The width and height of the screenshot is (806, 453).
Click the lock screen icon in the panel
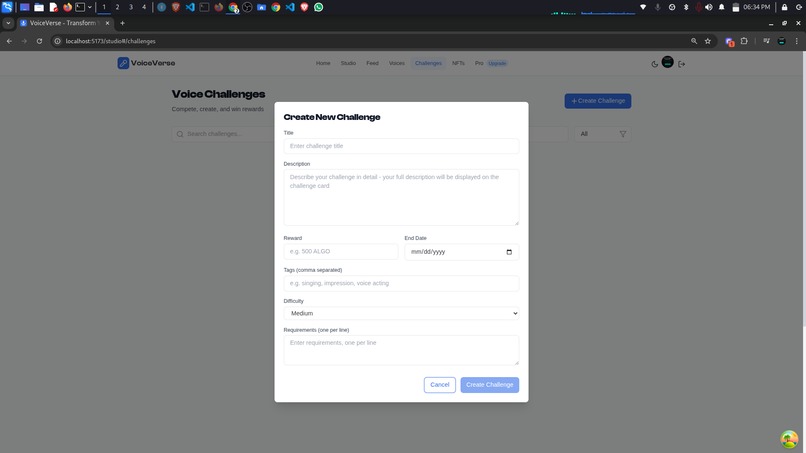pyautogui.click(x=784, y=7)
